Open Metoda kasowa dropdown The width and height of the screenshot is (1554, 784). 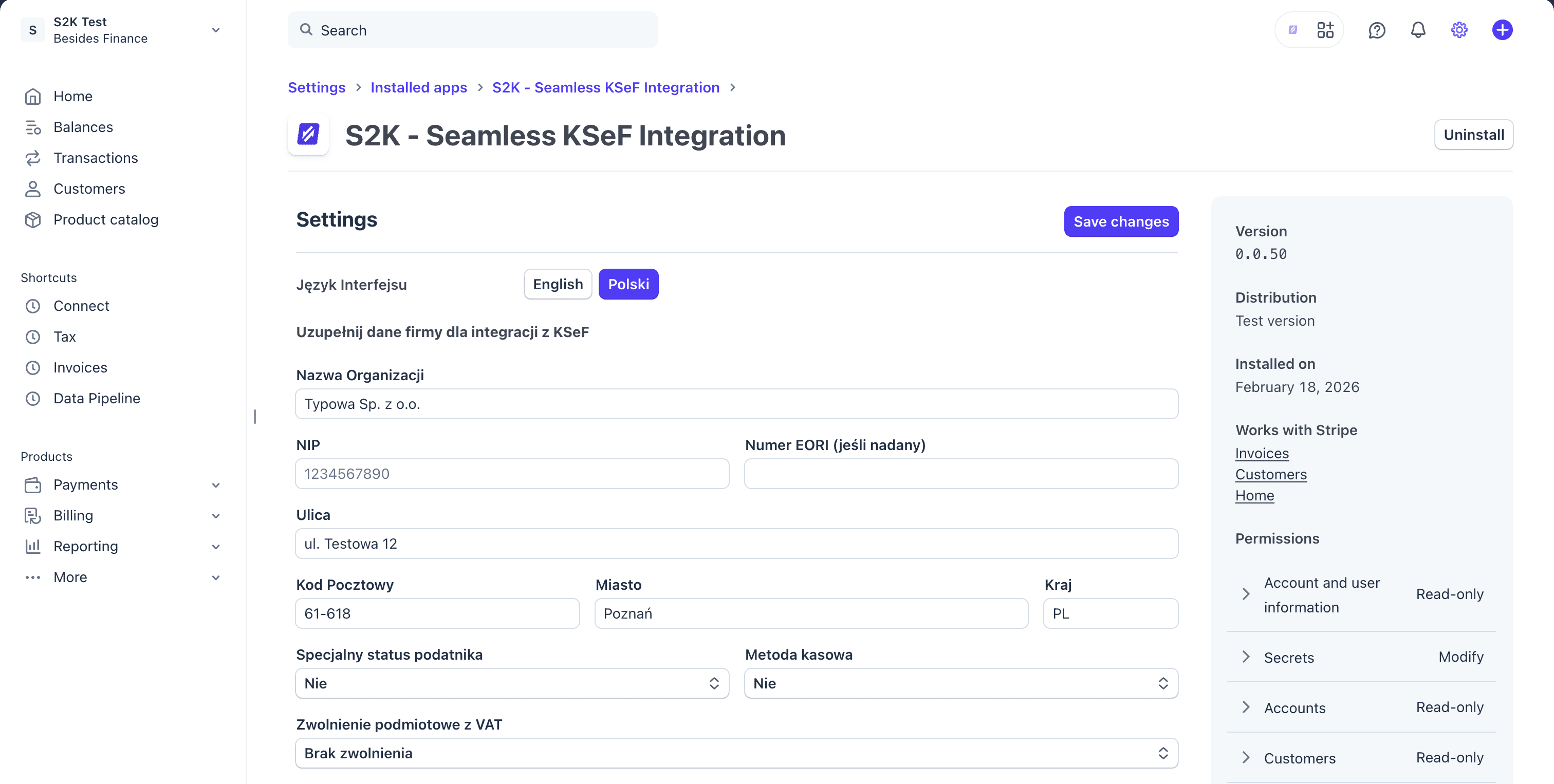[x=960, y=683]
